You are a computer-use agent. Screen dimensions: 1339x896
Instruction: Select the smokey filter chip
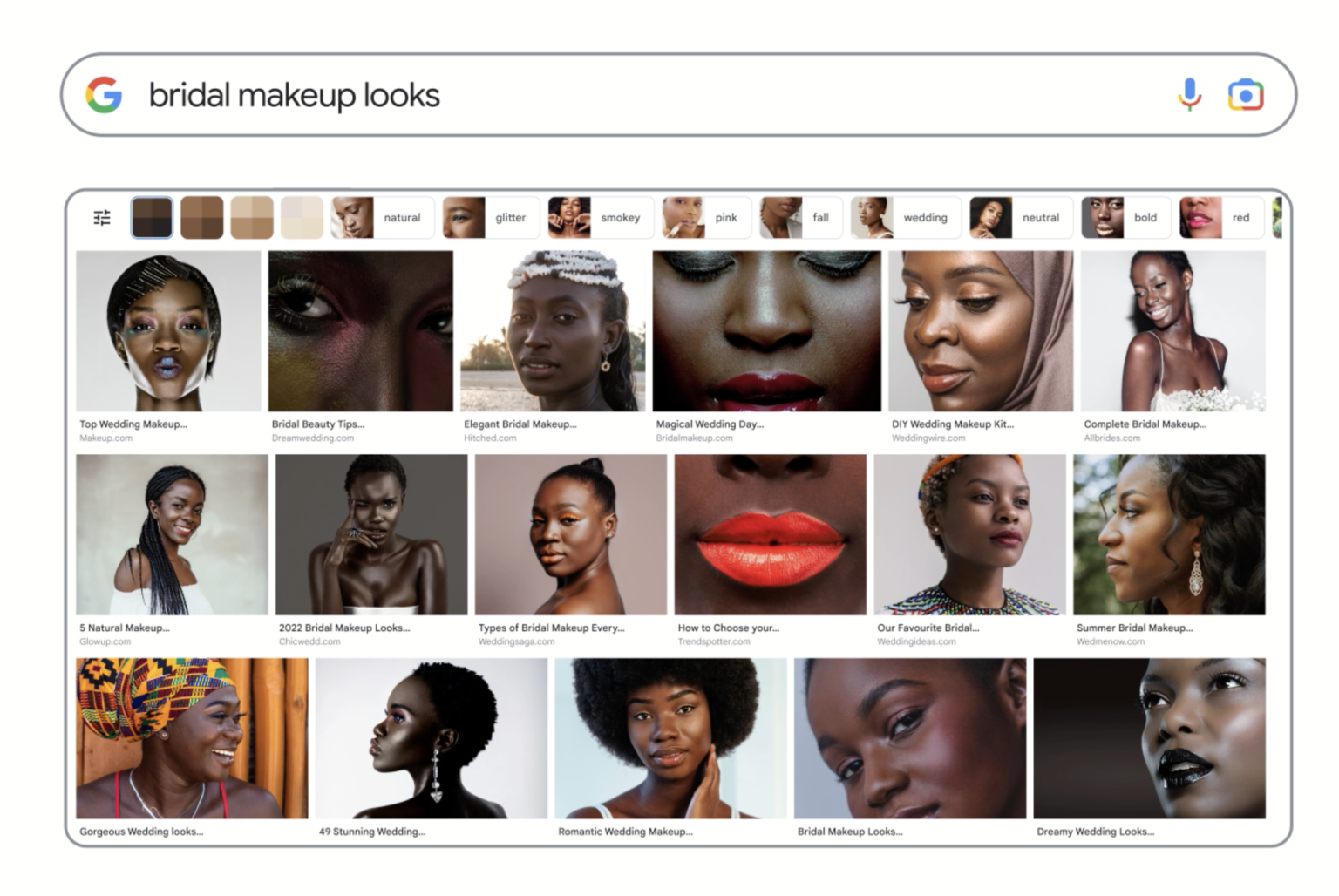(x=600, y=218)
